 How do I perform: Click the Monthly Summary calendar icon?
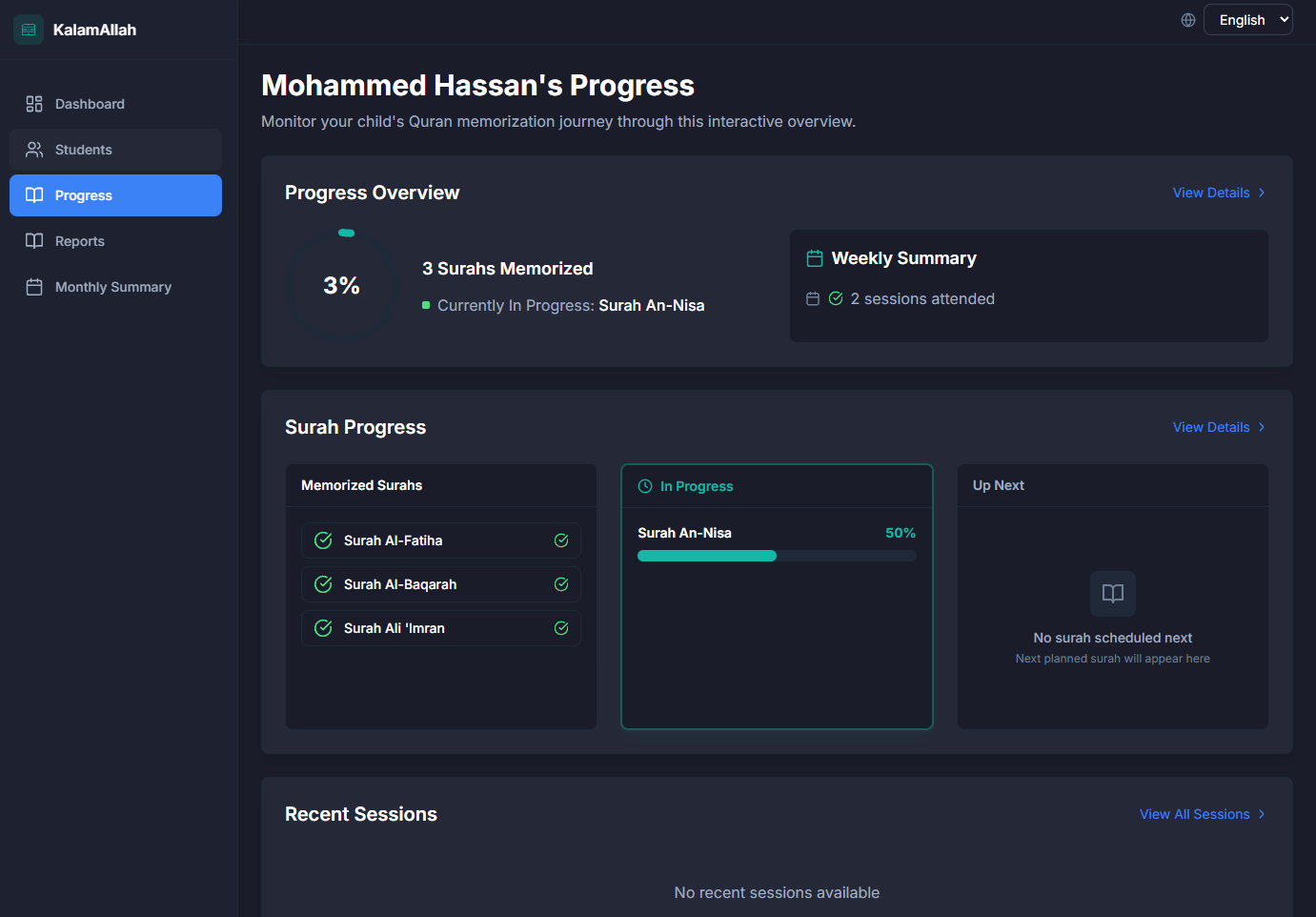34,287
